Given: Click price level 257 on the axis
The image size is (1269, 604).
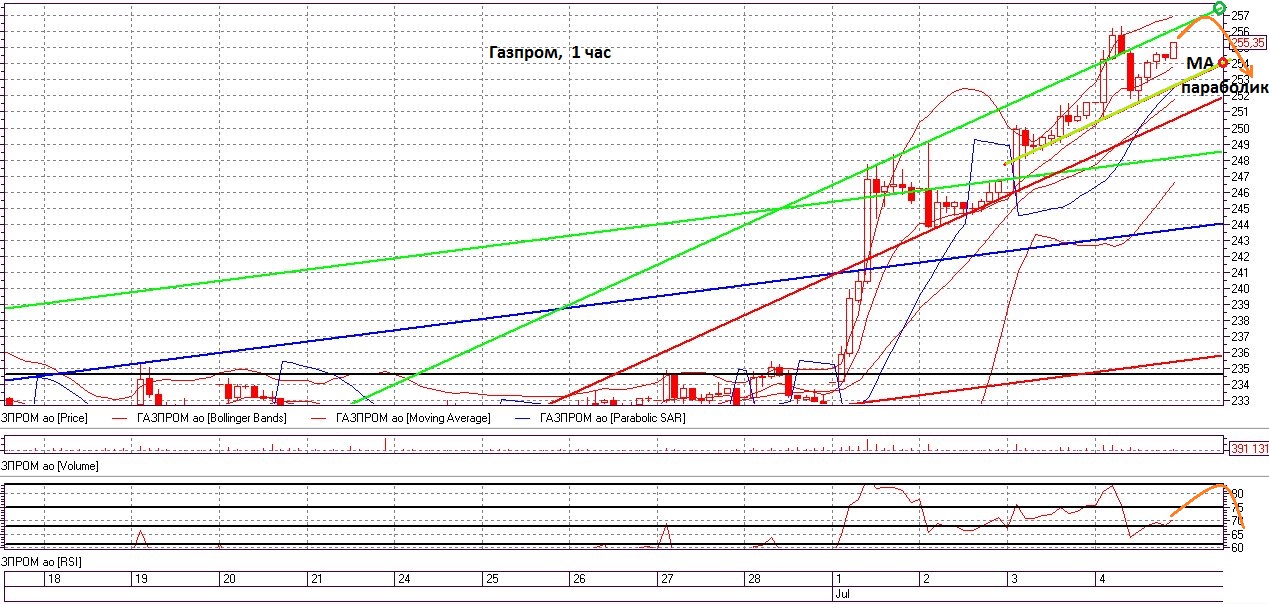Looking at the screenshot, I should pos(1240,16).
